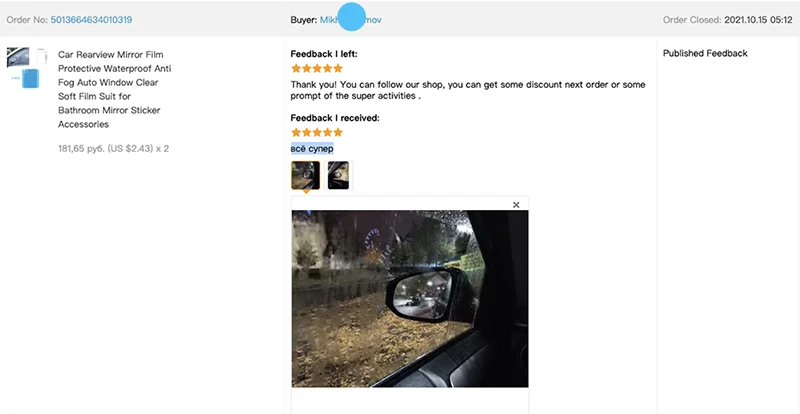Close the enlarged feedback photo
Image resolution: width=800 pixels, height=414 pixels.
tap(516, 205)
